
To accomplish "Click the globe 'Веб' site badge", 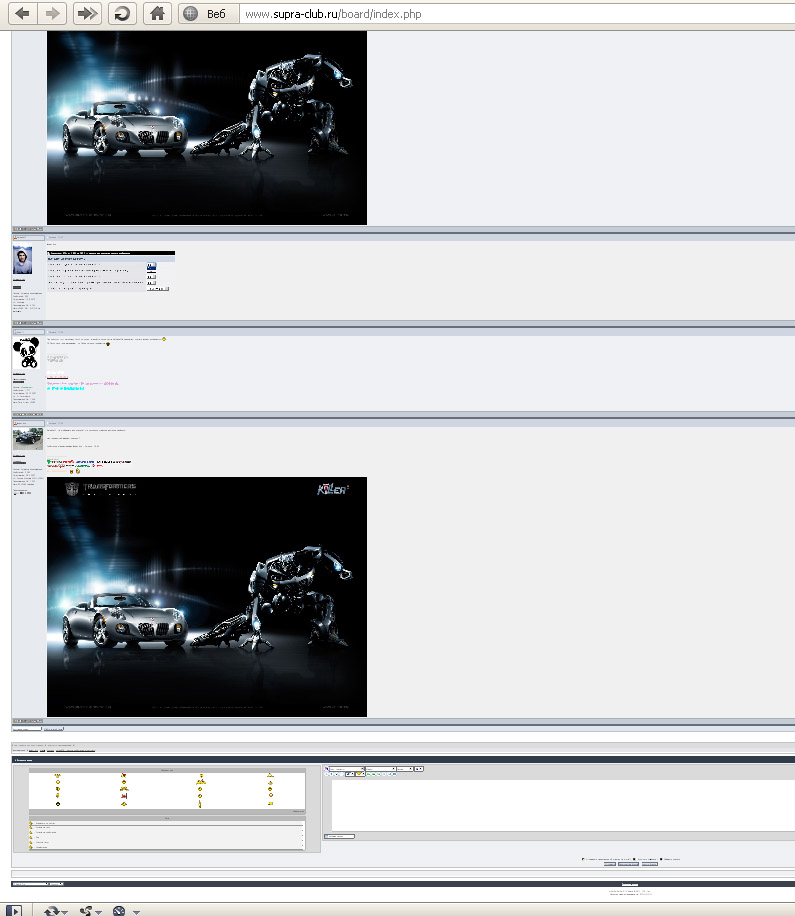I will pos(206,14).
